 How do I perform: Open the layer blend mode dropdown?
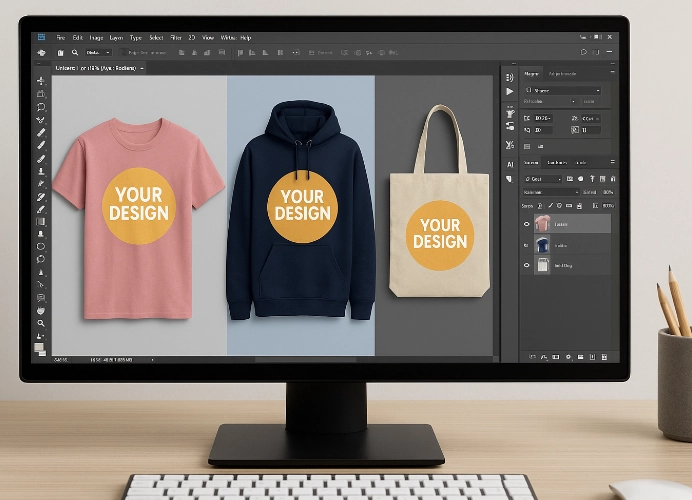[551, 191]
